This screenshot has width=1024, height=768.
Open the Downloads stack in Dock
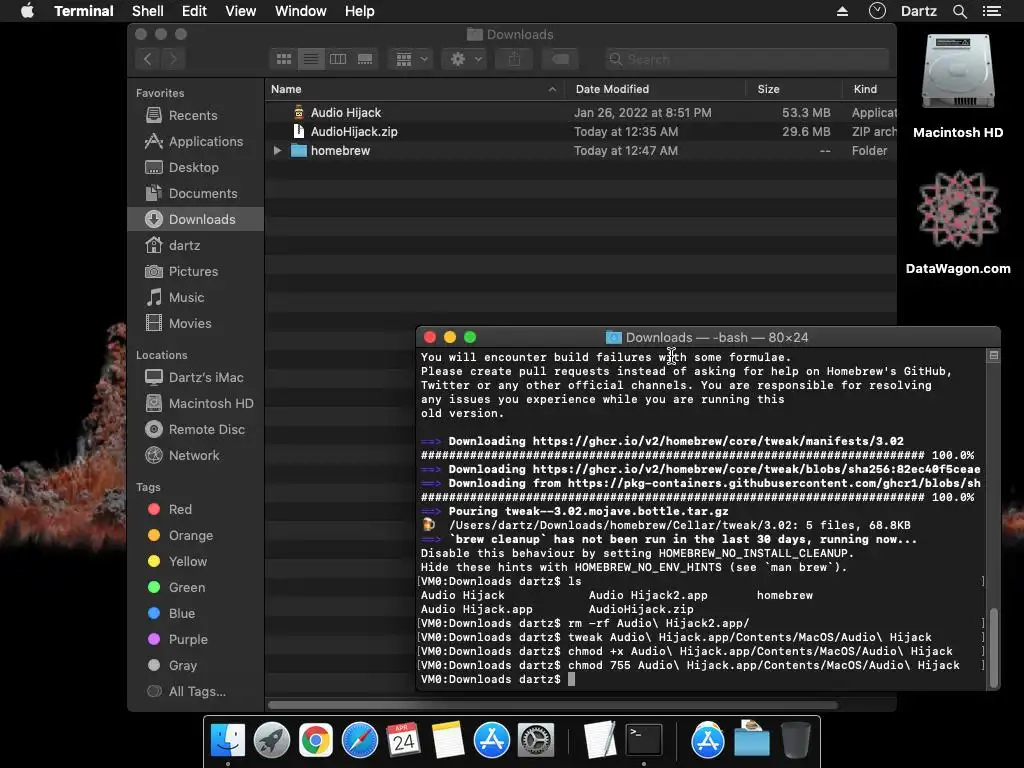pyautogui.click(x=752, y=741)
